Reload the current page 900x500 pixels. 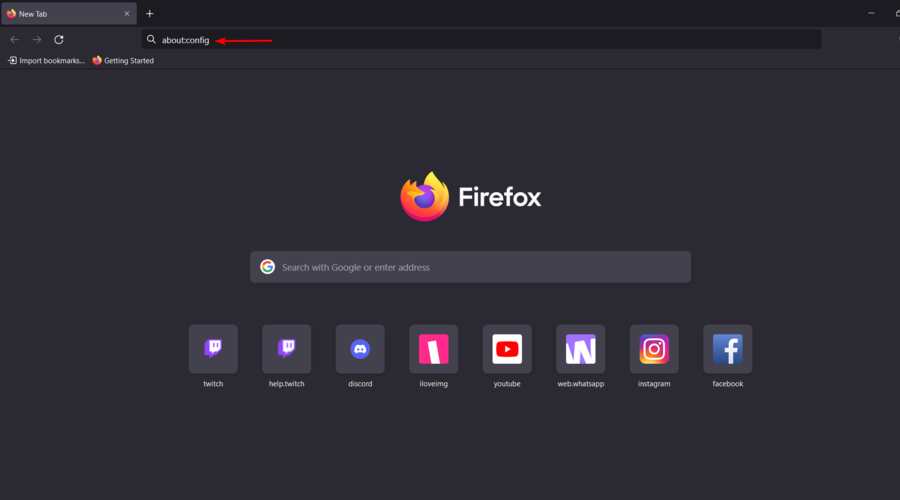59,40
